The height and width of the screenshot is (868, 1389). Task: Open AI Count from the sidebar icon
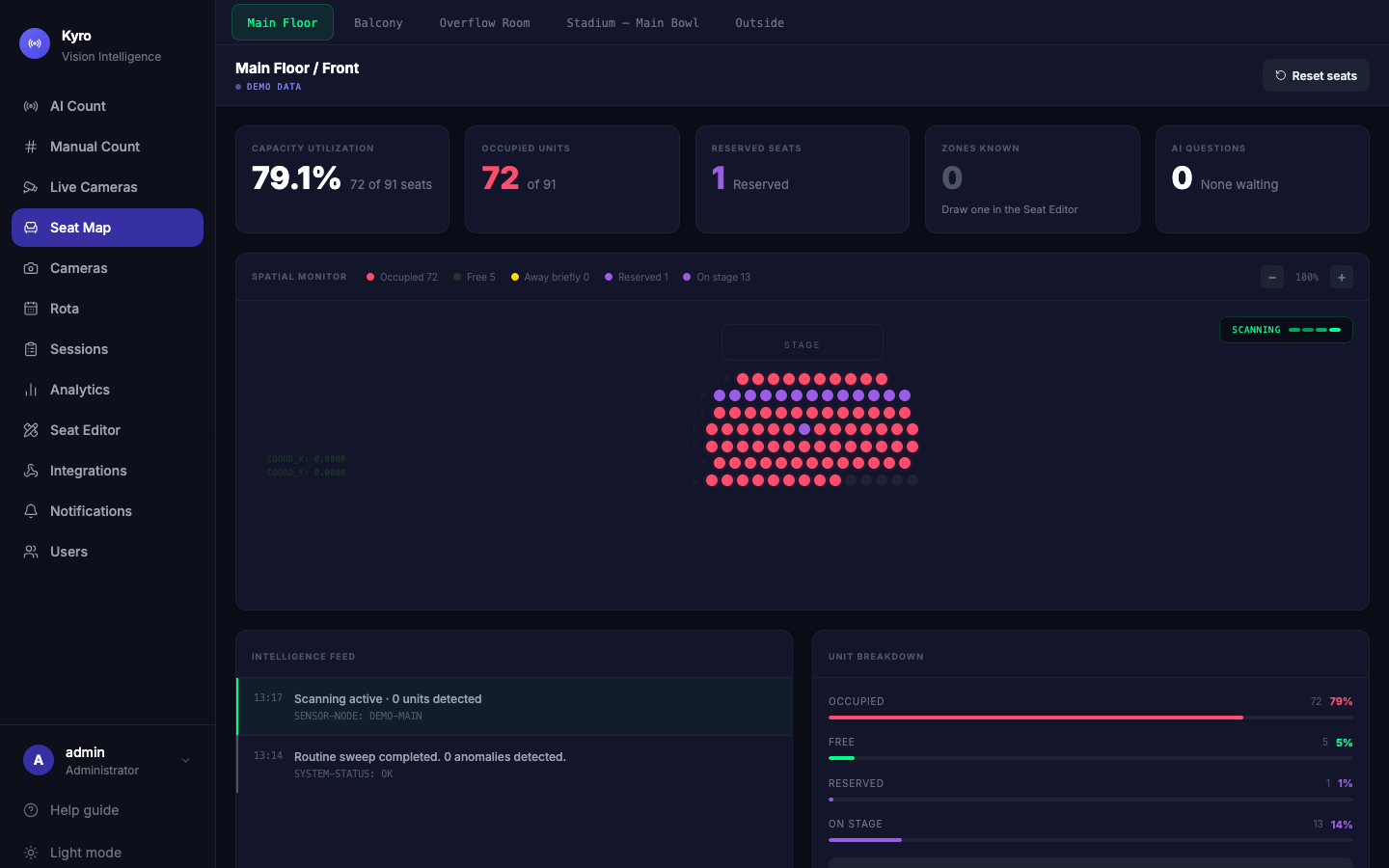pos(31,106)
